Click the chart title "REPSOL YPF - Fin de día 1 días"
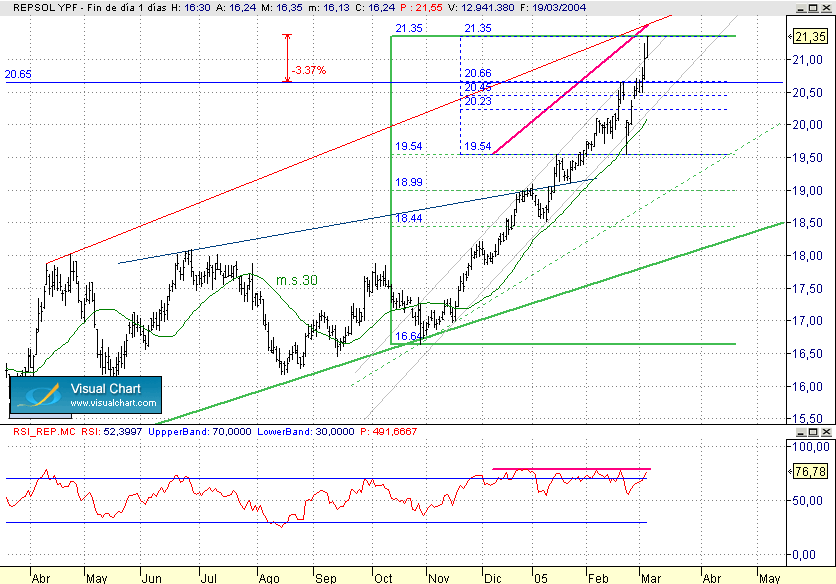 tap(90, 8)
